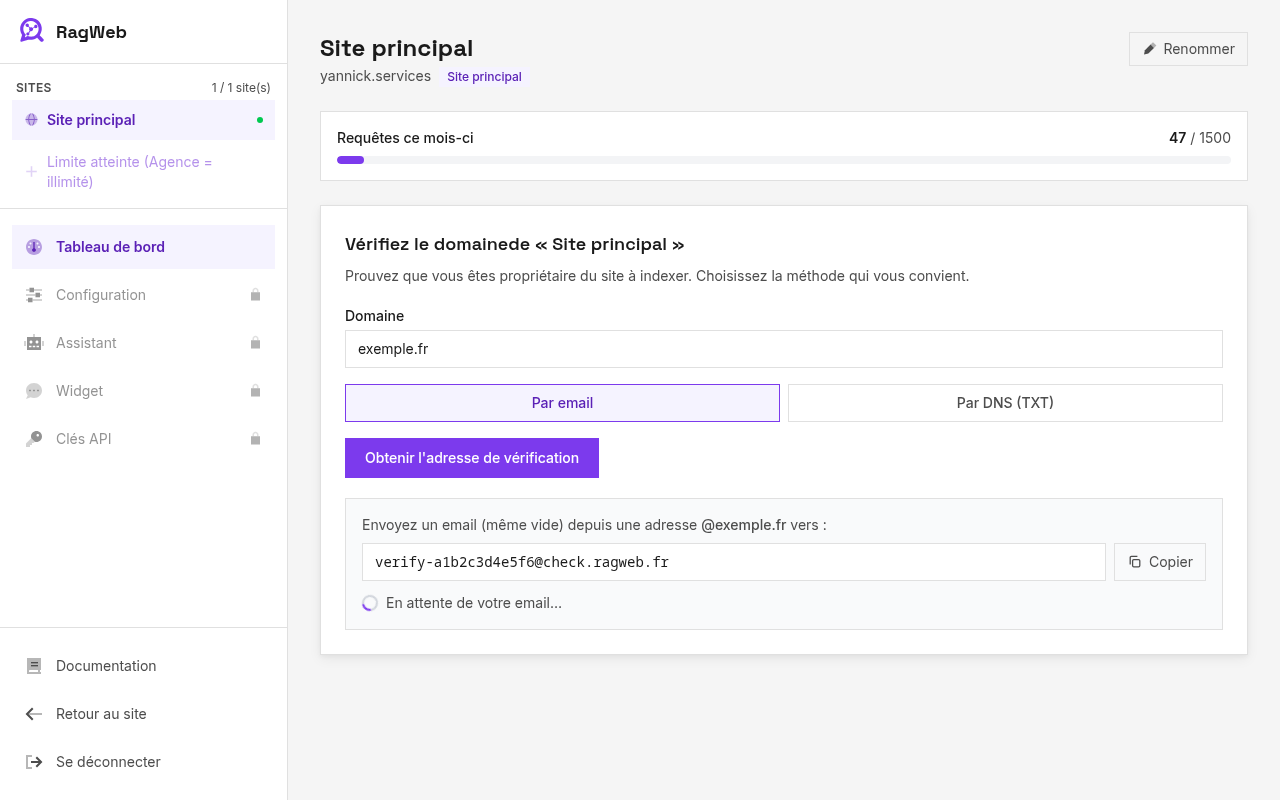Copy the verification email address
Viewport: 1280px width, 800px height.
tap(1160, 562)
